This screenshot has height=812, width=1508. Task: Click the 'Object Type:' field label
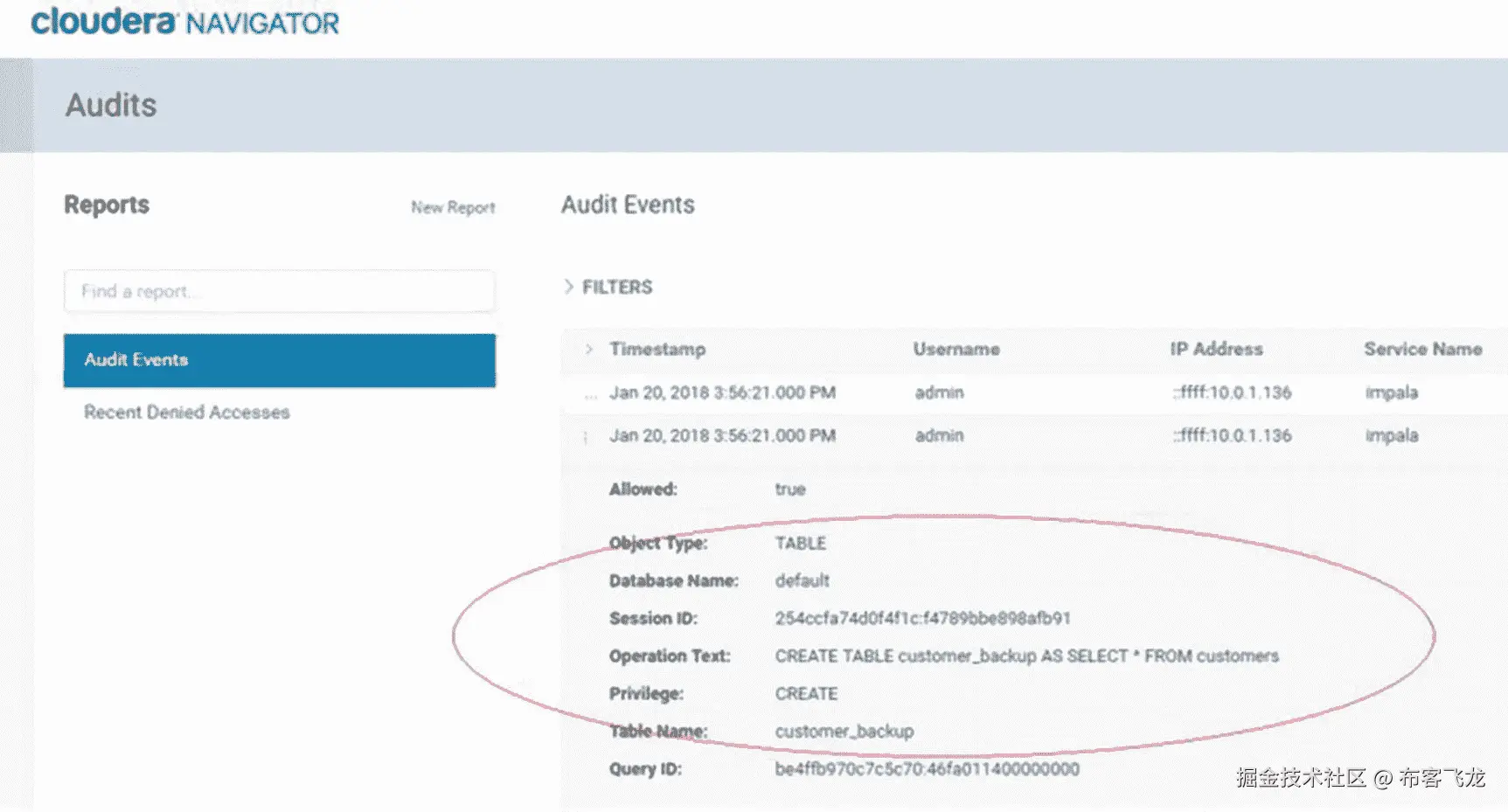coord(658,543)
